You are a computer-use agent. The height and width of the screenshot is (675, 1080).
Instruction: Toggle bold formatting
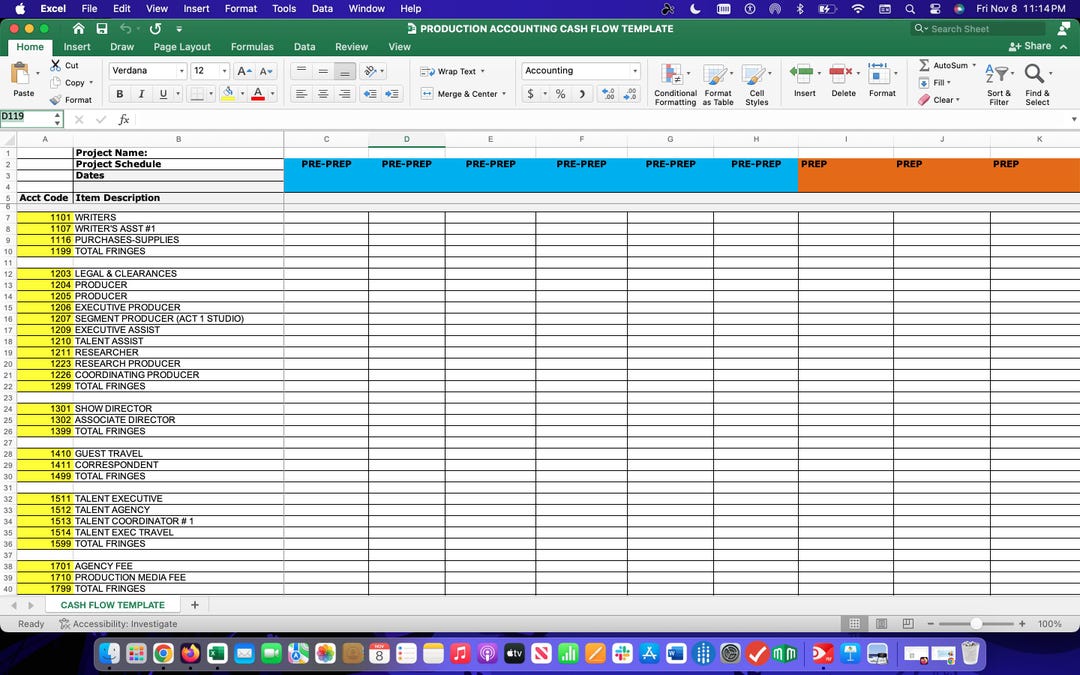coord(119,93)
